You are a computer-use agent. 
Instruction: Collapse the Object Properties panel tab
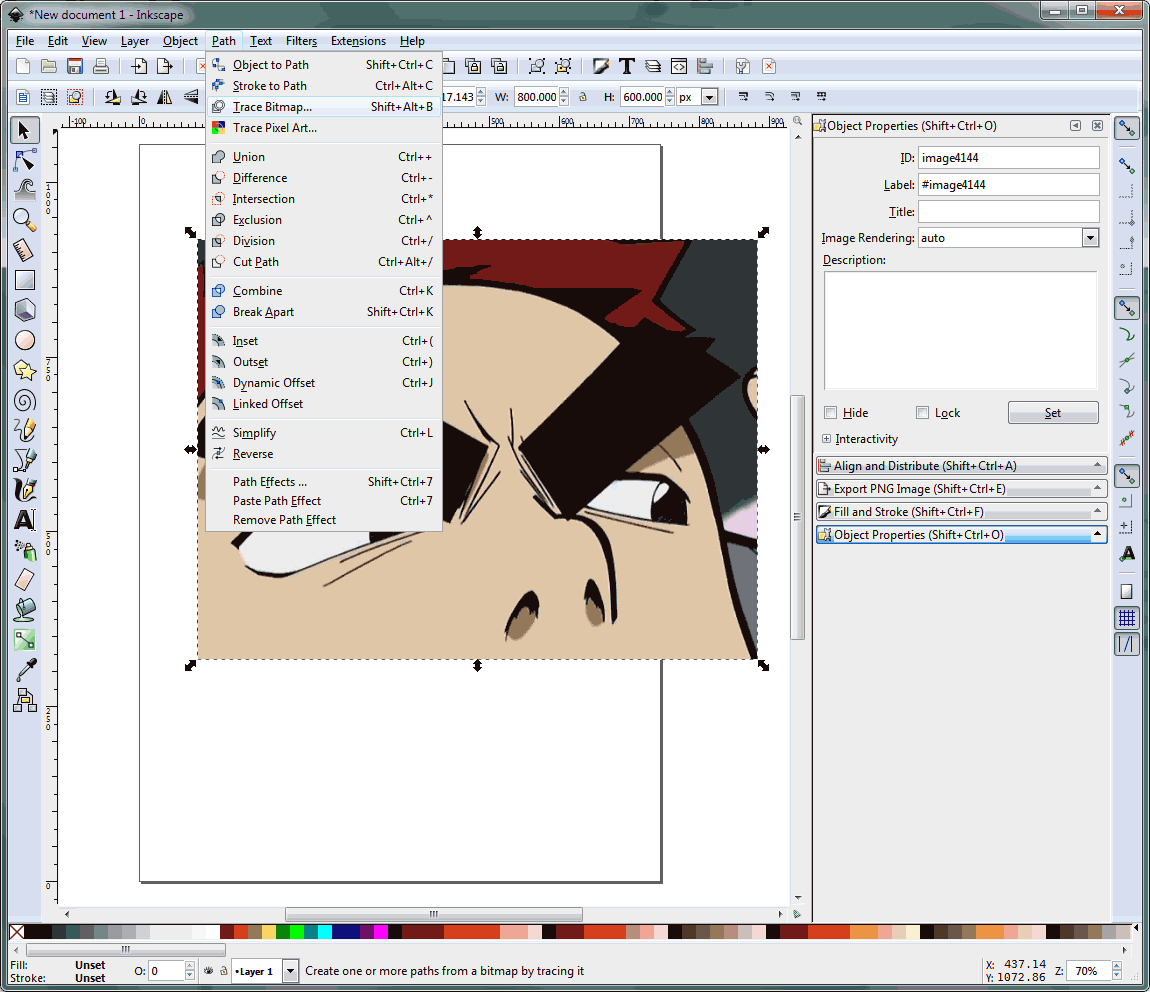[x=961, y=534]
